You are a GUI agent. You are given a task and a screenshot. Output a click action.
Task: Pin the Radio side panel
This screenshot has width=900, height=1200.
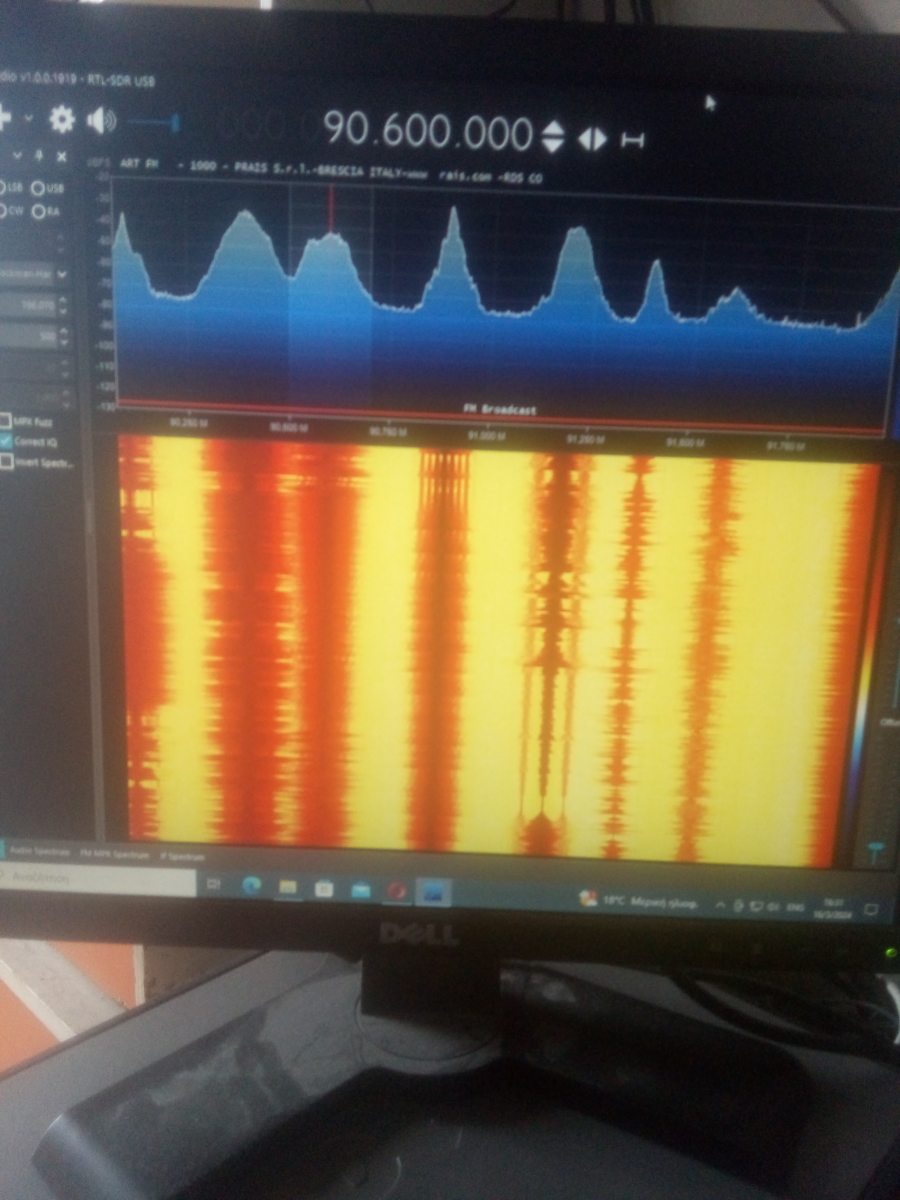point(39,156)
